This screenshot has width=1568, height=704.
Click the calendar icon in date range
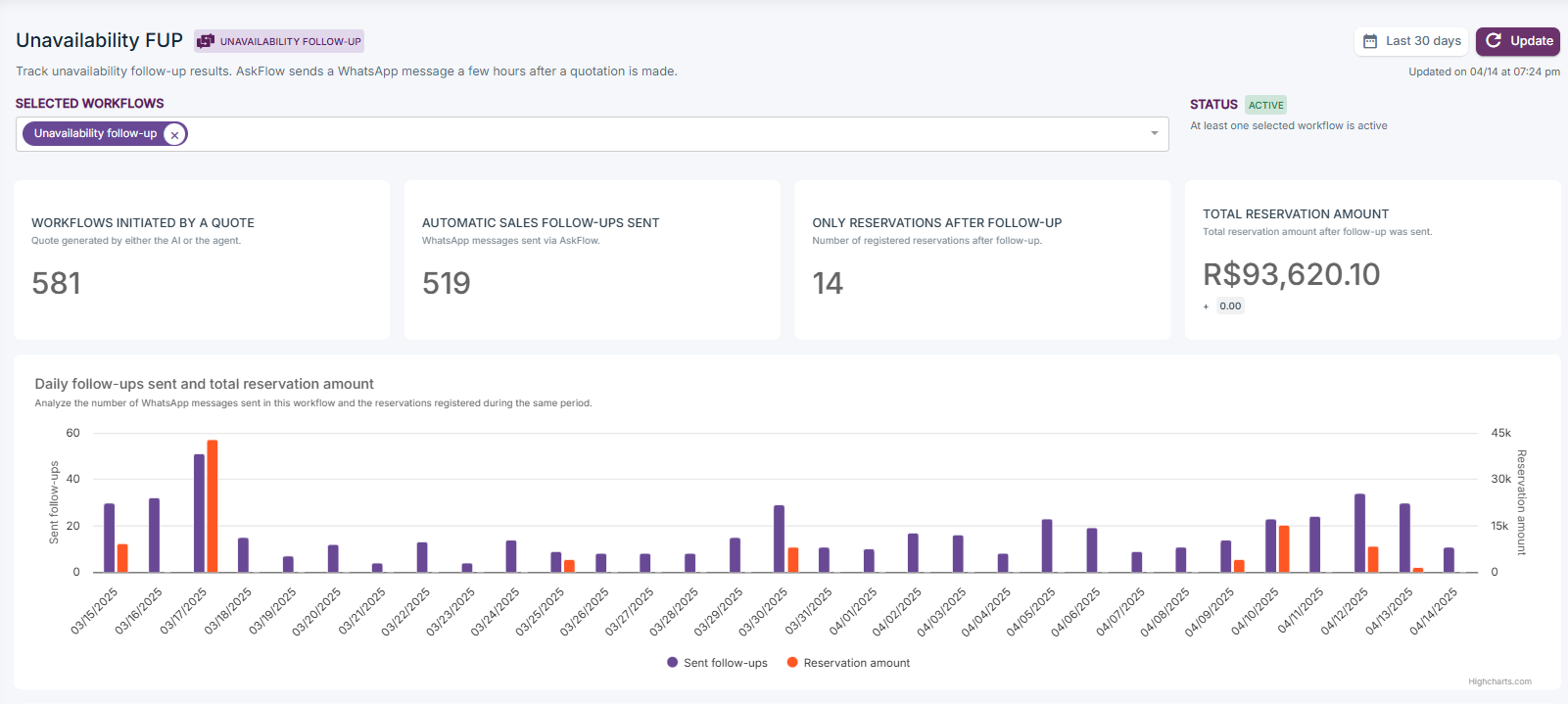tap(1370, 41)
